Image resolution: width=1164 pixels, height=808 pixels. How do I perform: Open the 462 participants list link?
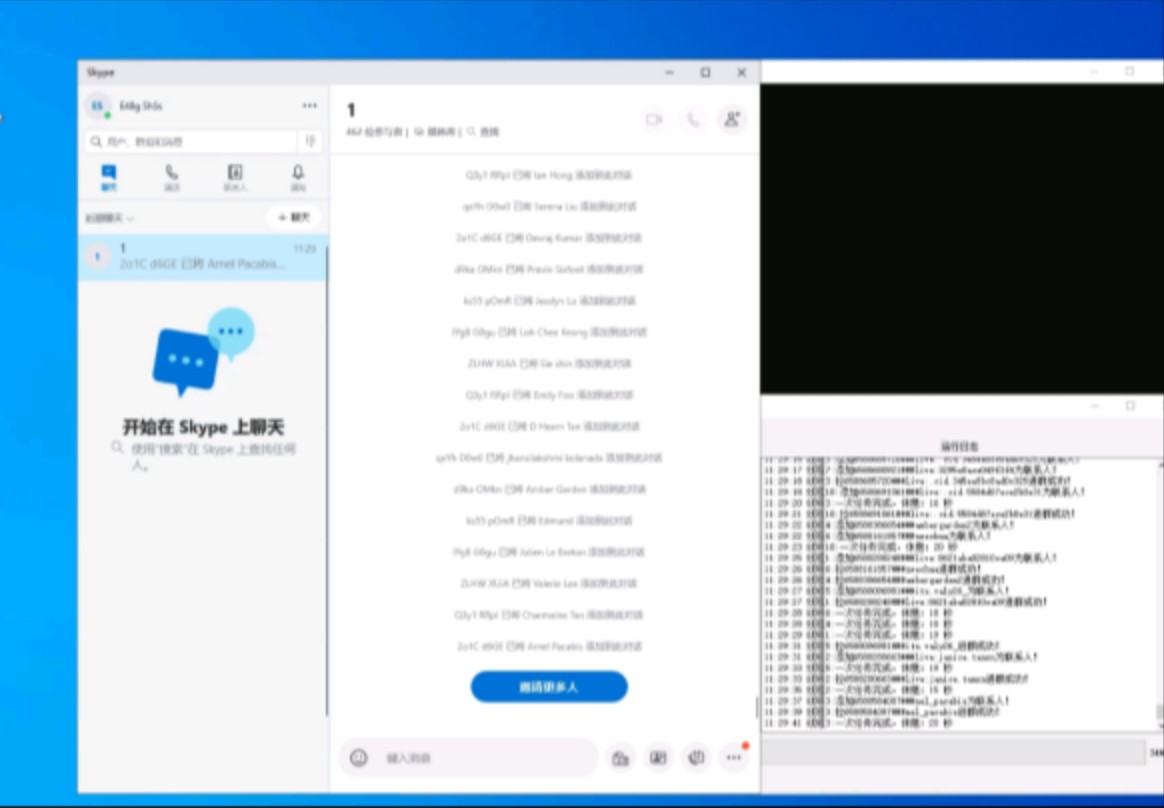[374, 132]
